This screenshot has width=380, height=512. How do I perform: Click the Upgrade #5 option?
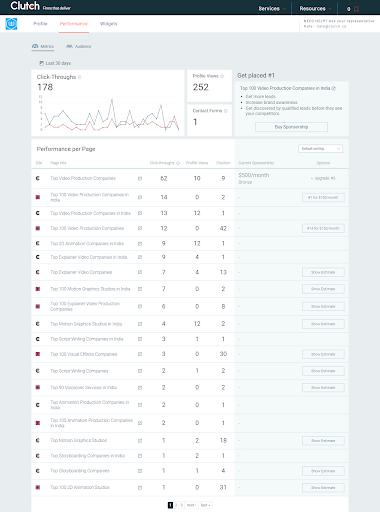point(323,178)
